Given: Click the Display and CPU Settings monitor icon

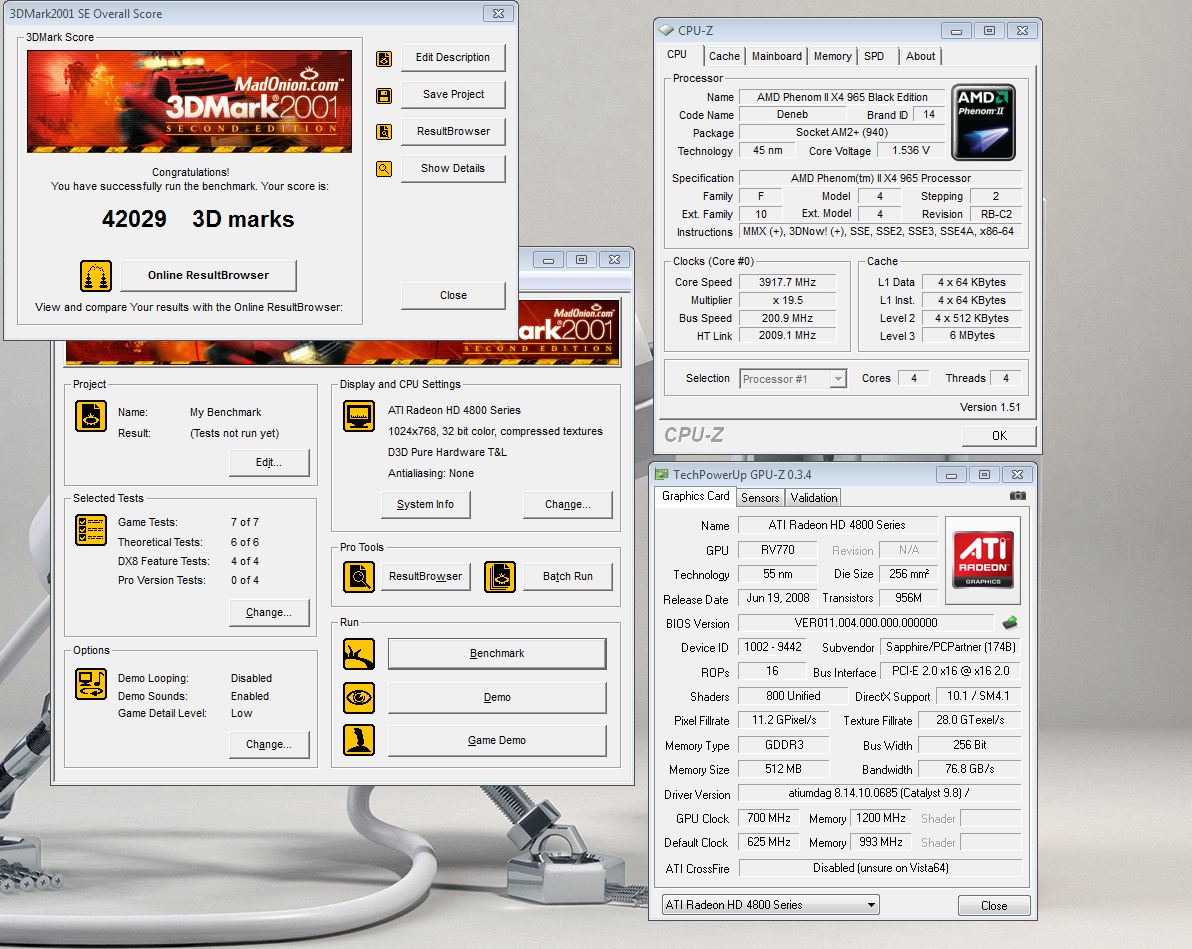Looking at the screenshot, I should (x=359, y=416).
